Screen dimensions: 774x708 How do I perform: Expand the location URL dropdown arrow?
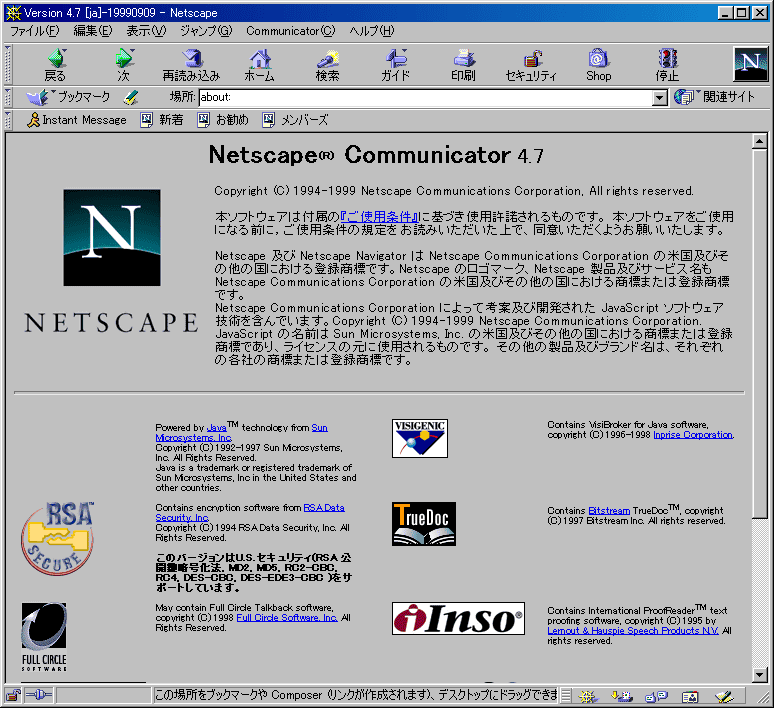(x=659, y=98)
